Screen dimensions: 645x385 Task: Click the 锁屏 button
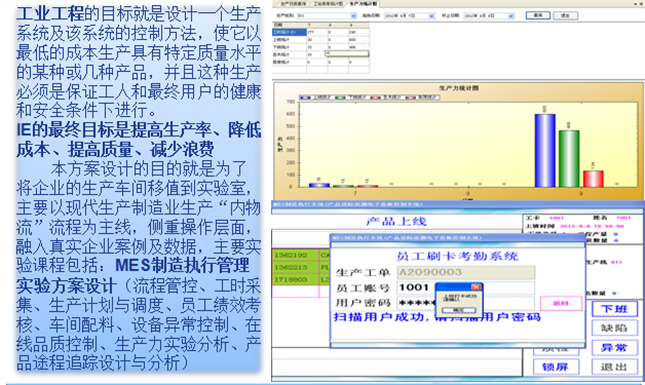pos(556,366)
